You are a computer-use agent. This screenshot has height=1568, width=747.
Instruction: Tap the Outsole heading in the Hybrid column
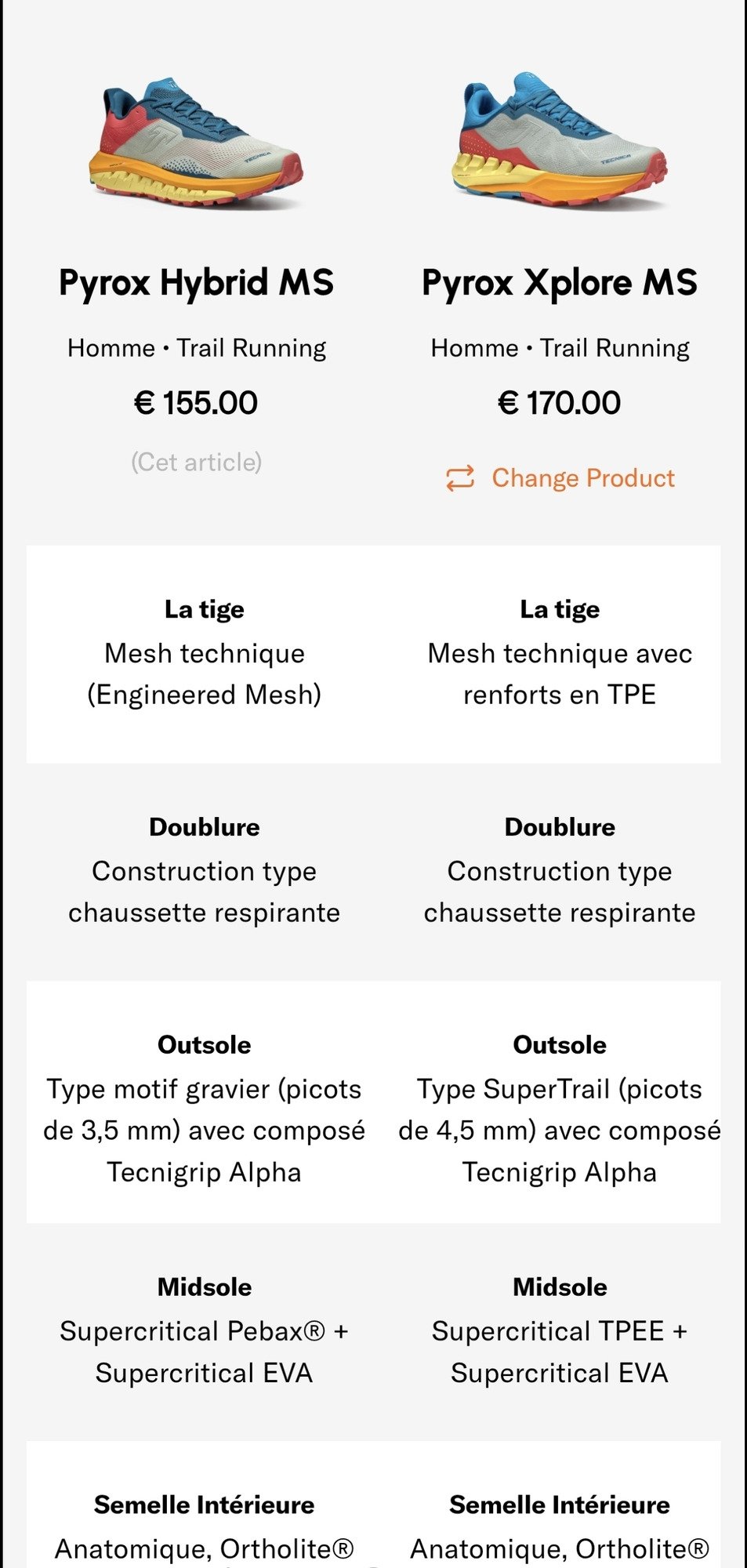[204, 1045]
